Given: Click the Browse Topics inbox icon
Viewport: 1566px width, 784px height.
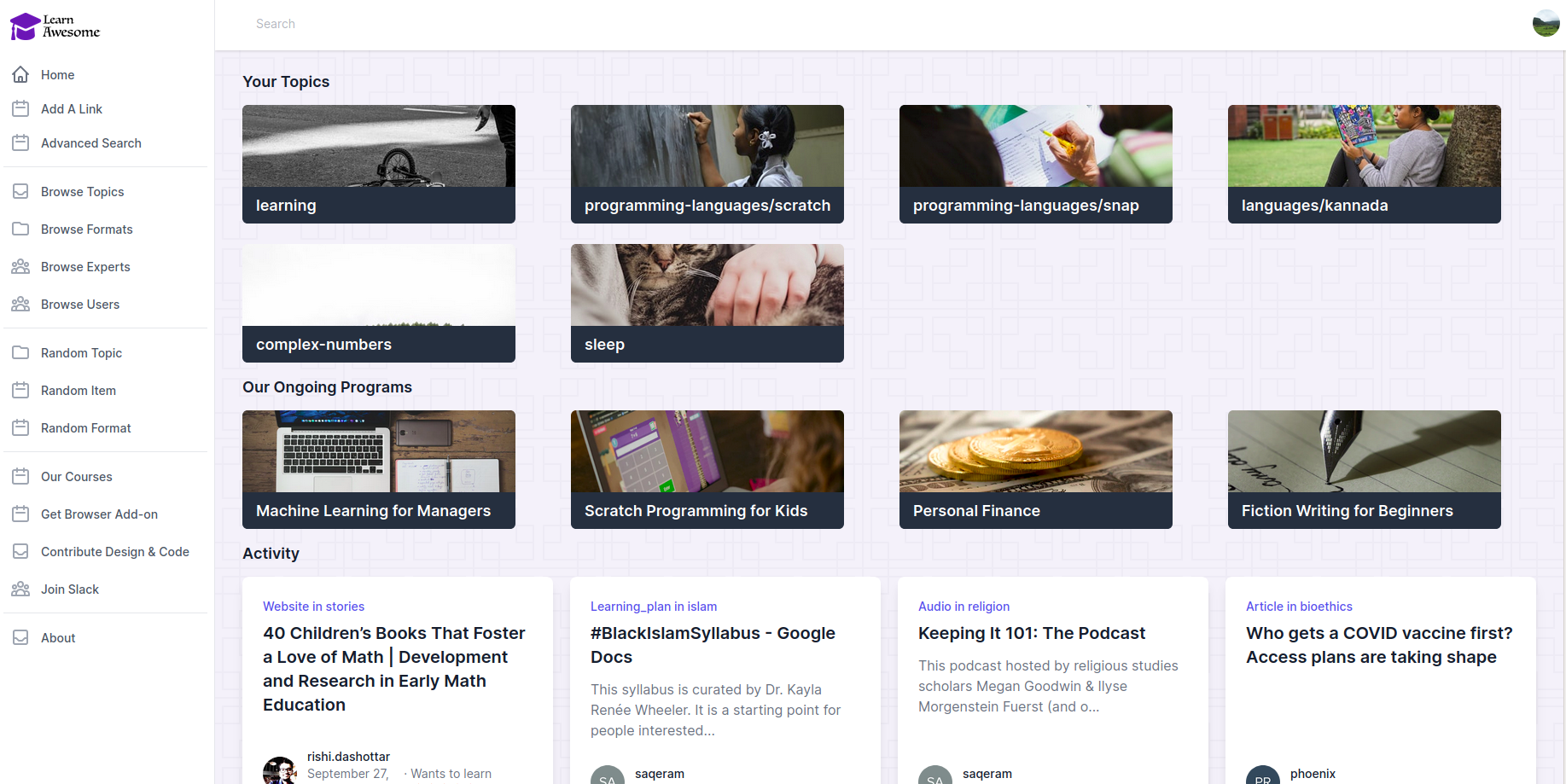Looking at the screenshot, I should (x=20, y=192).
